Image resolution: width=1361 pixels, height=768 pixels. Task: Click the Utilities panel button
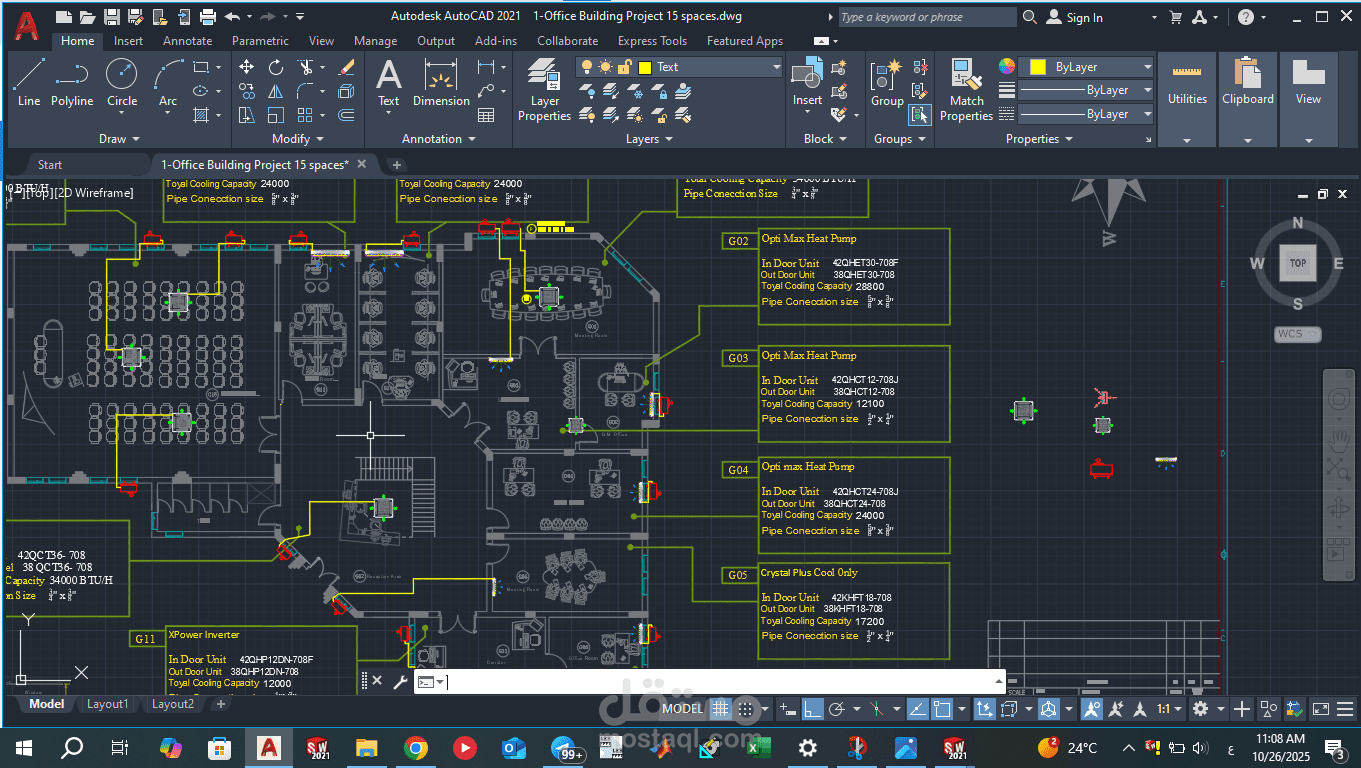point(1187,99)
